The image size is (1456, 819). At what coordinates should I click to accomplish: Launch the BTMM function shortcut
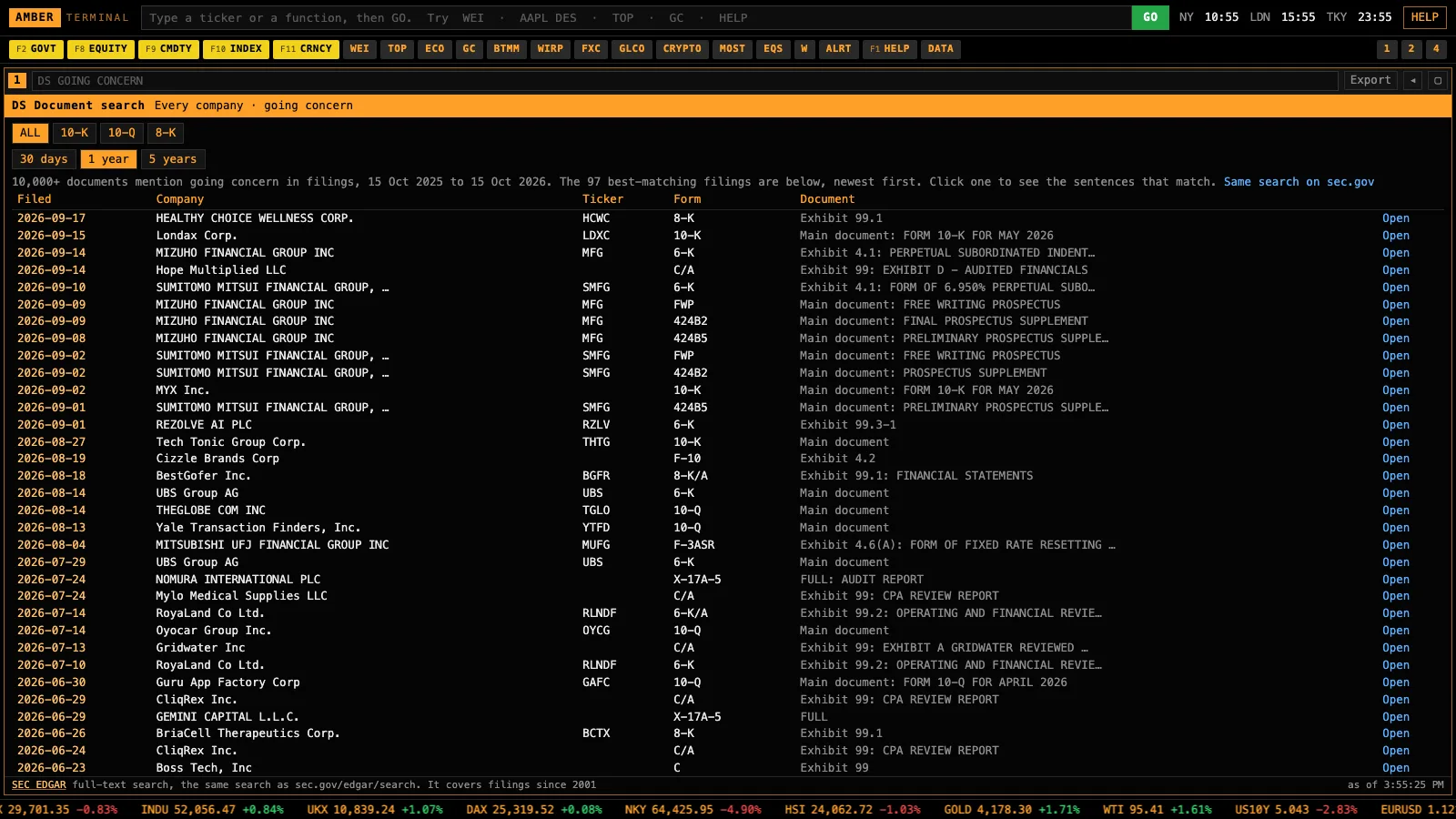pyautogui.click(x=507, y=49)
